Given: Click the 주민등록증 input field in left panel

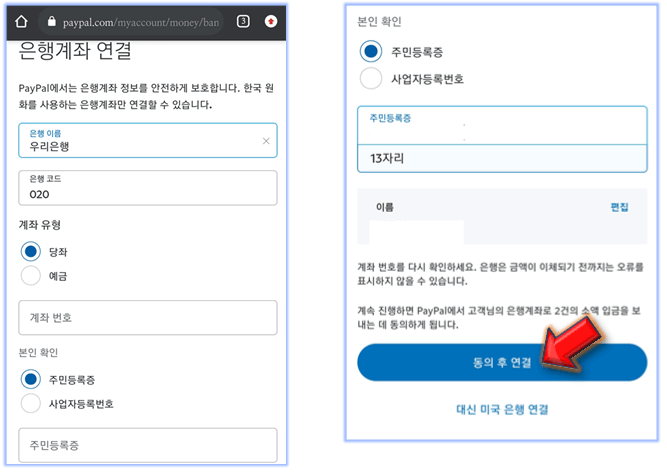Looking at the screenshot, I should click(148, 445).
